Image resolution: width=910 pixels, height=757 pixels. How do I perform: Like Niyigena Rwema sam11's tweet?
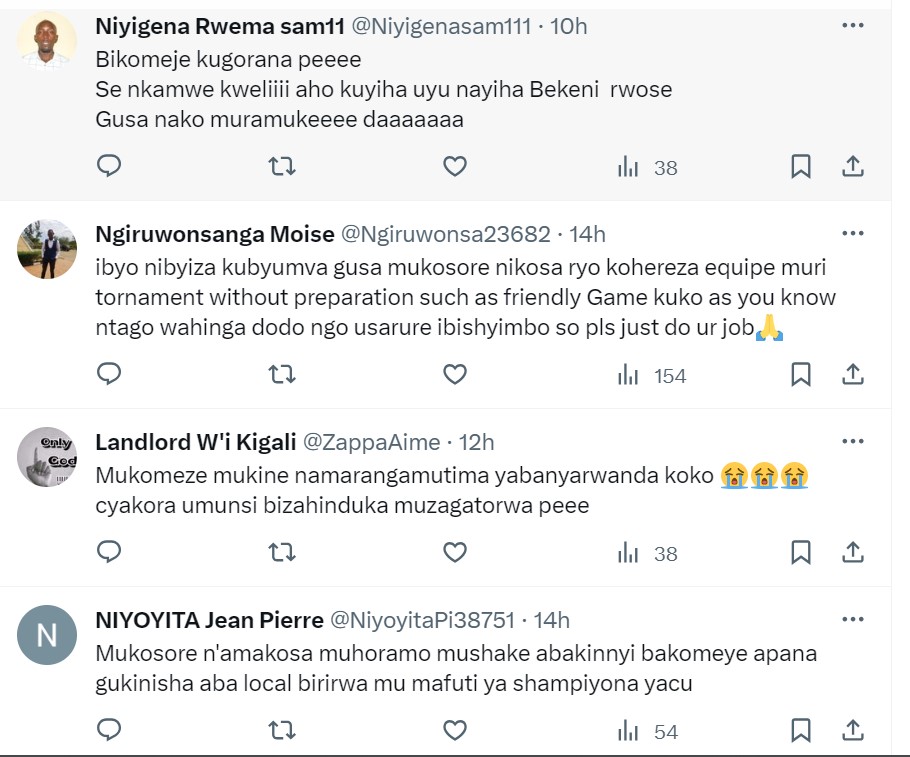(x=455, y=167)
